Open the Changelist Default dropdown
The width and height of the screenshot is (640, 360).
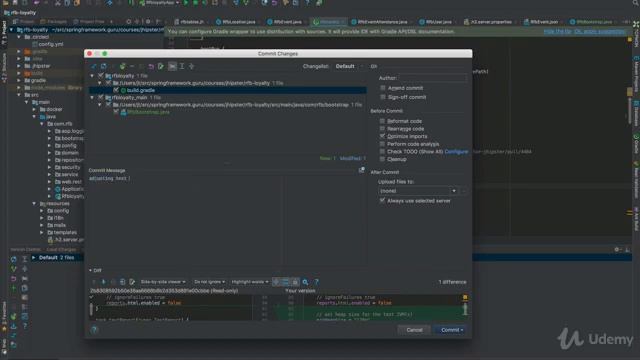point(349,66)
